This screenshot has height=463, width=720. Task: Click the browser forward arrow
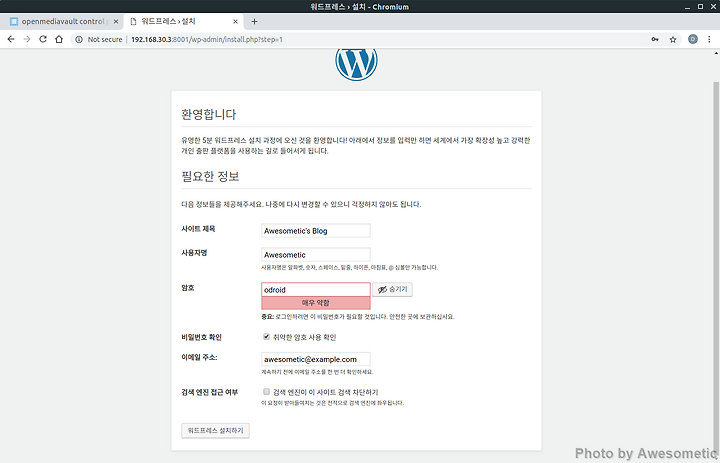(x=27, y=40)
